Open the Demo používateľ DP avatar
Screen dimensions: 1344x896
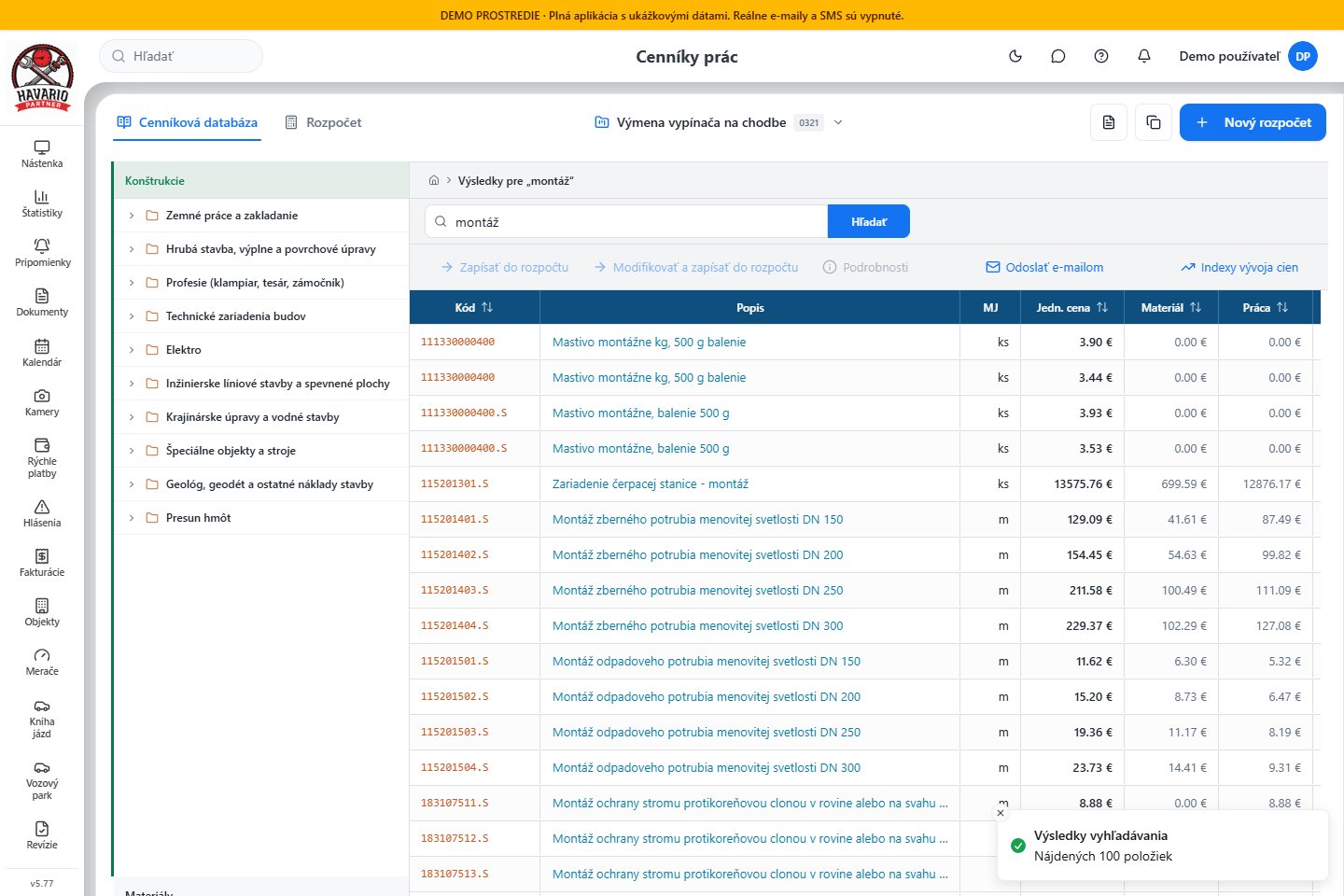pyautogui.click(x=1303, y=56)
